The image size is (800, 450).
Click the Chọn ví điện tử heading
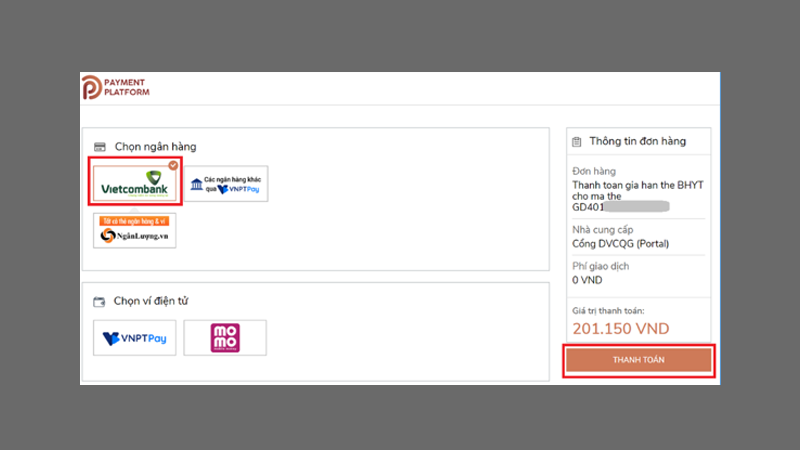click(151, 301)
